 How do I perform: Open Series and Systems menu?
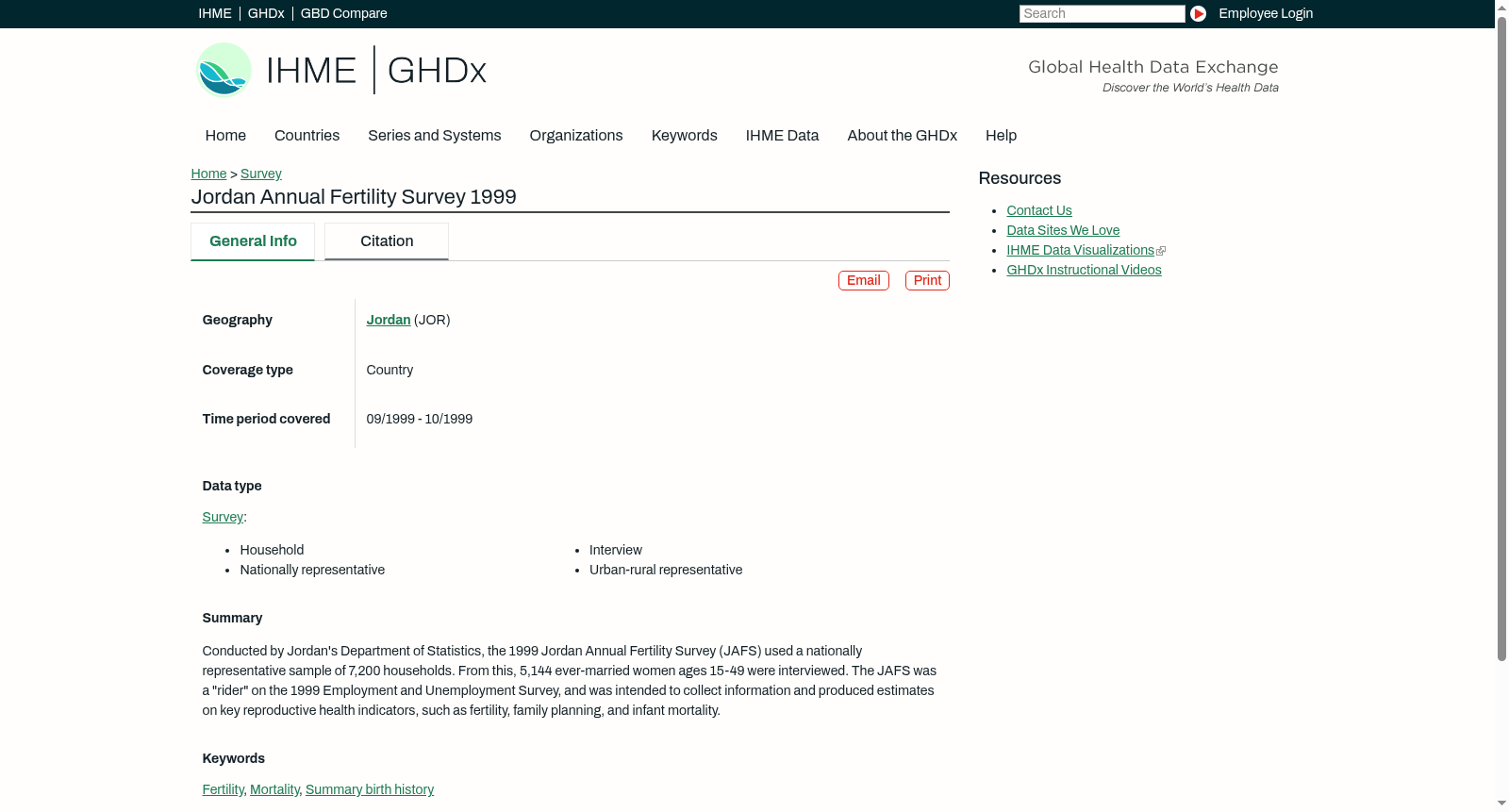coord(434,136)
